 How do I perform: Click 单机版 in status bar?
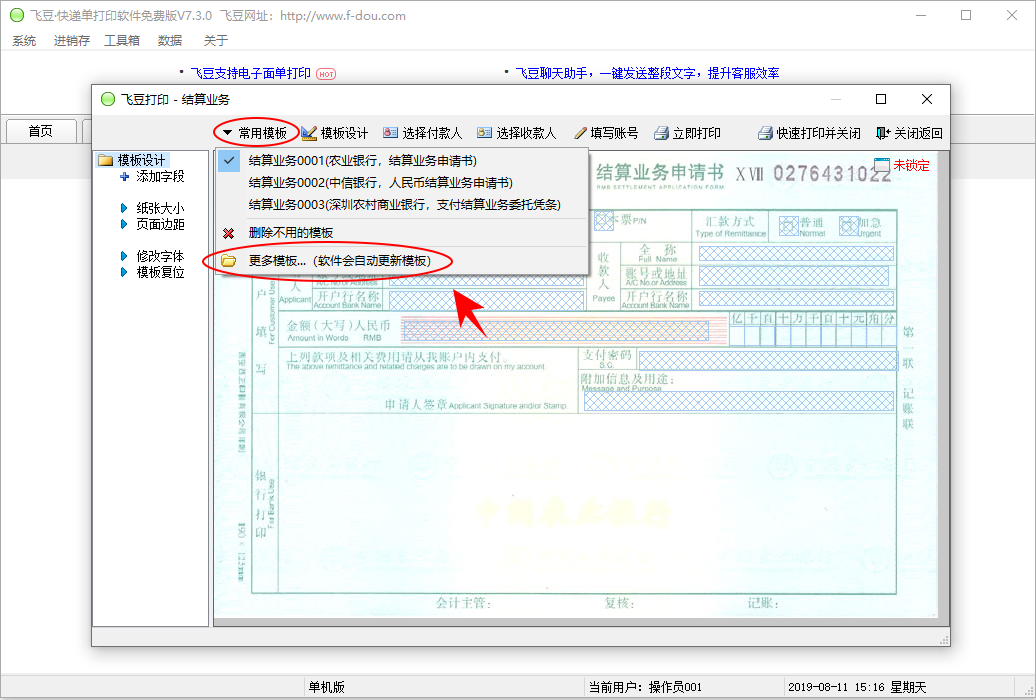(327, 687)
